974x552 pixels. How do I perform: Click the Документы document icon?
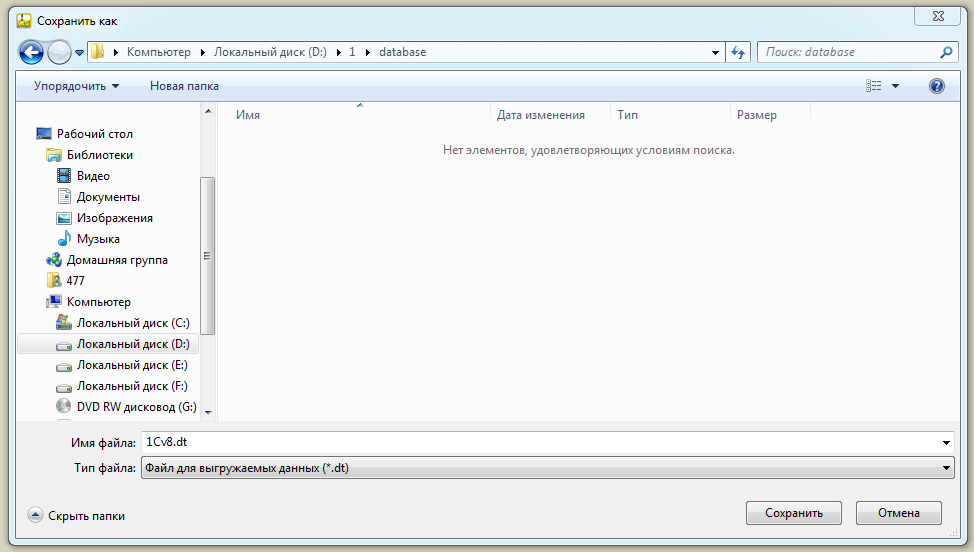(x=64, y=197)
